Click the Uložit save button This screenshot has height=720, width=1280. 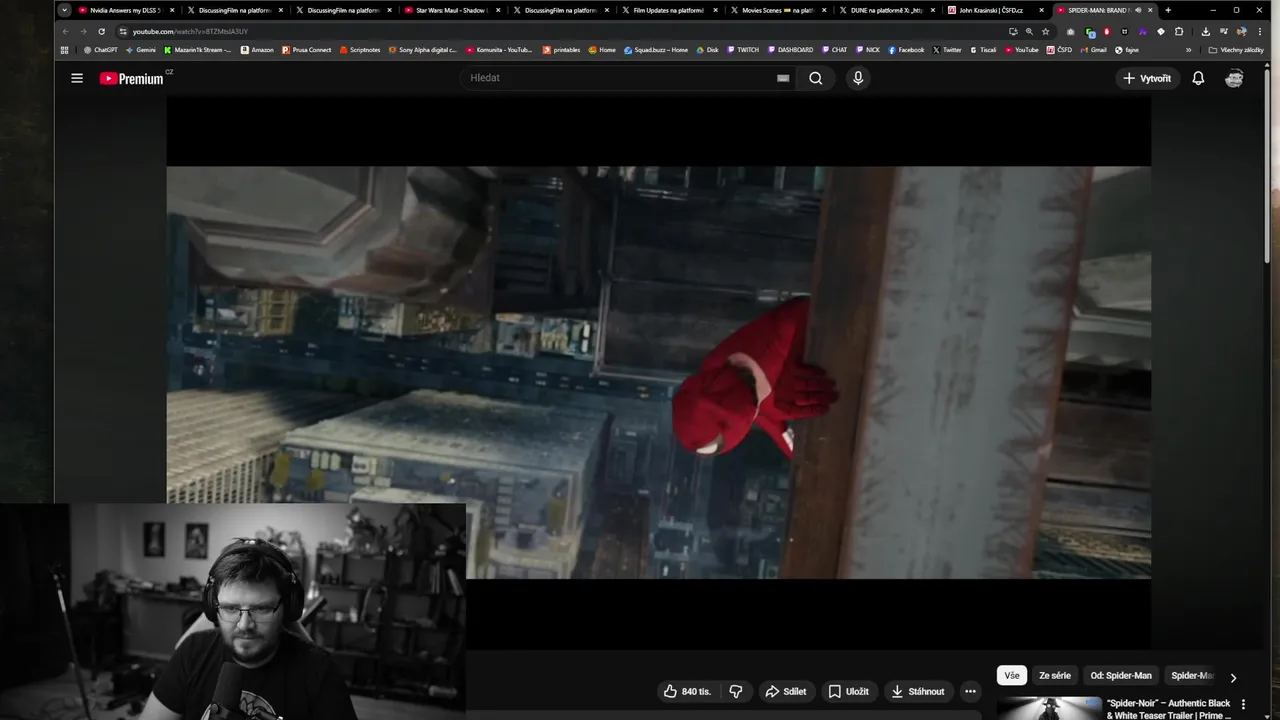click(x=849, y=691)
